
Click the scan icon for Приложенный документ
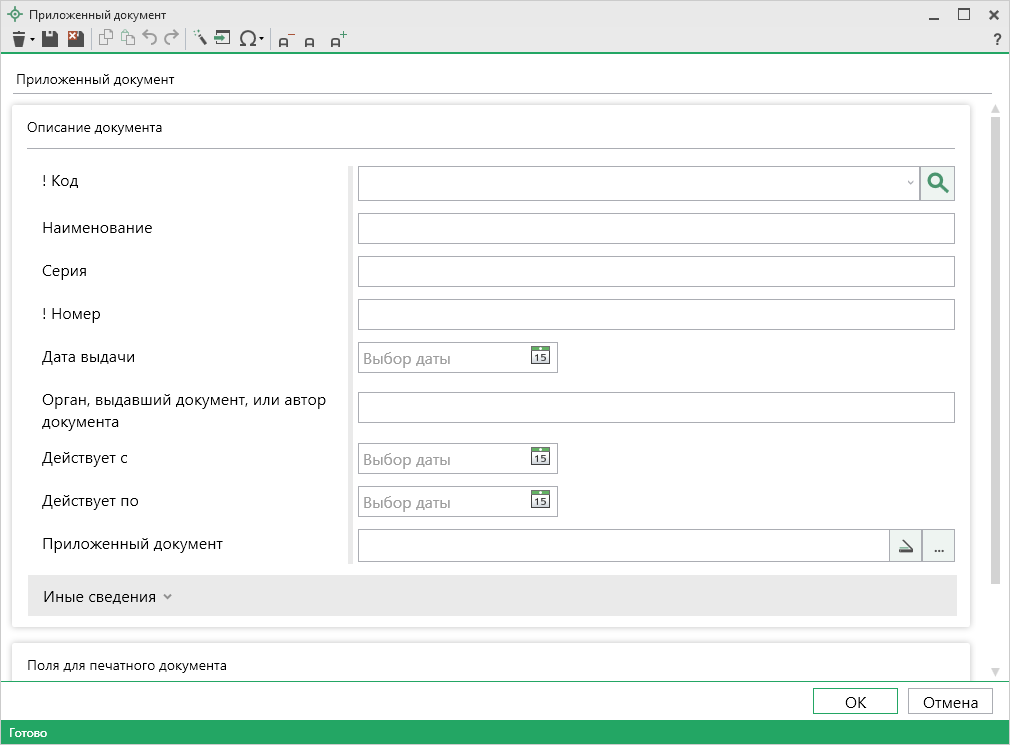[x=905, y=546]
